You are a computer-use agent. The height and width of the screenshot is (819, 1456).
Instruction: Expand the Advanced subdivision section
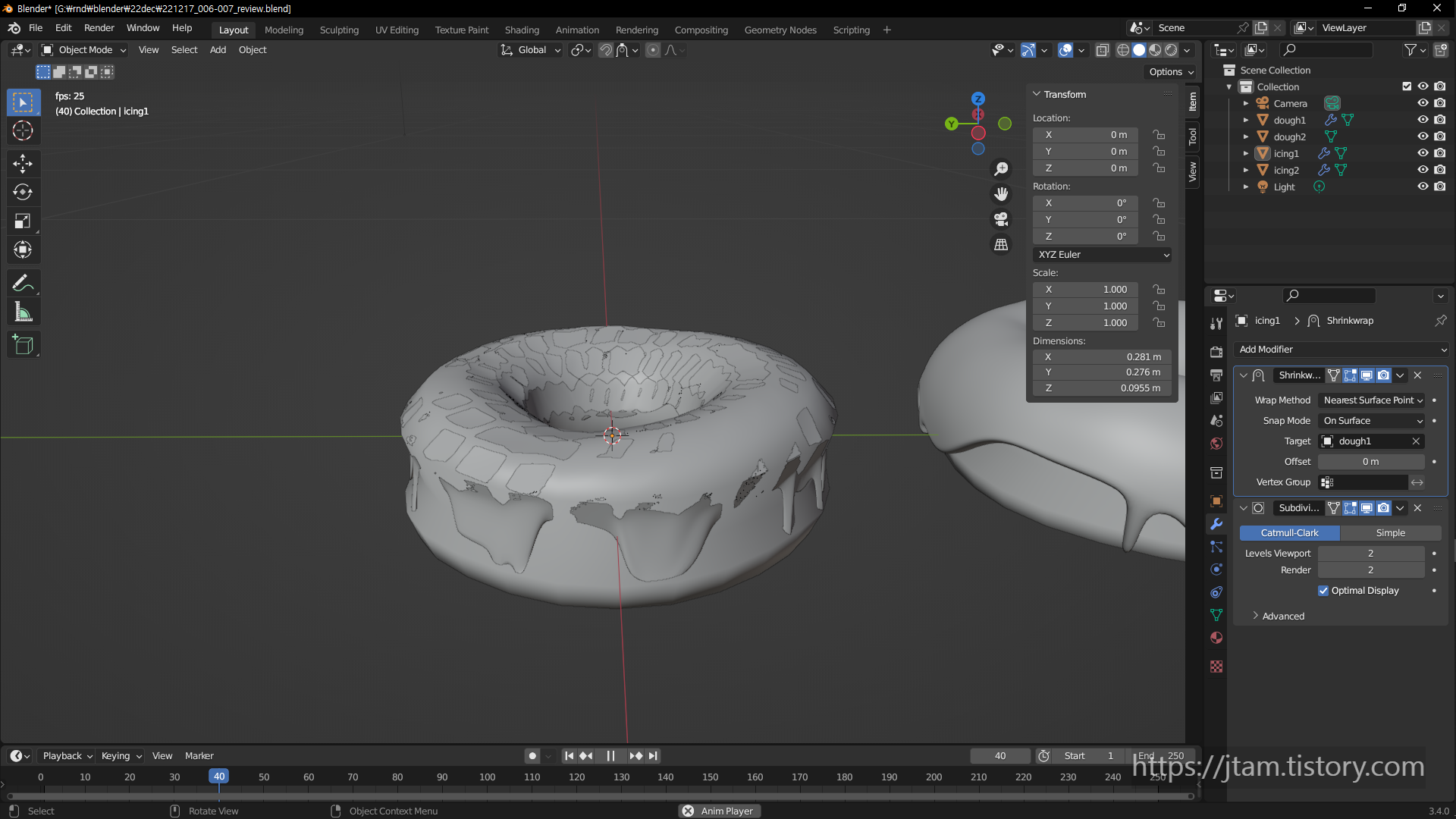pyautogui.click(x=1283, y=617)
